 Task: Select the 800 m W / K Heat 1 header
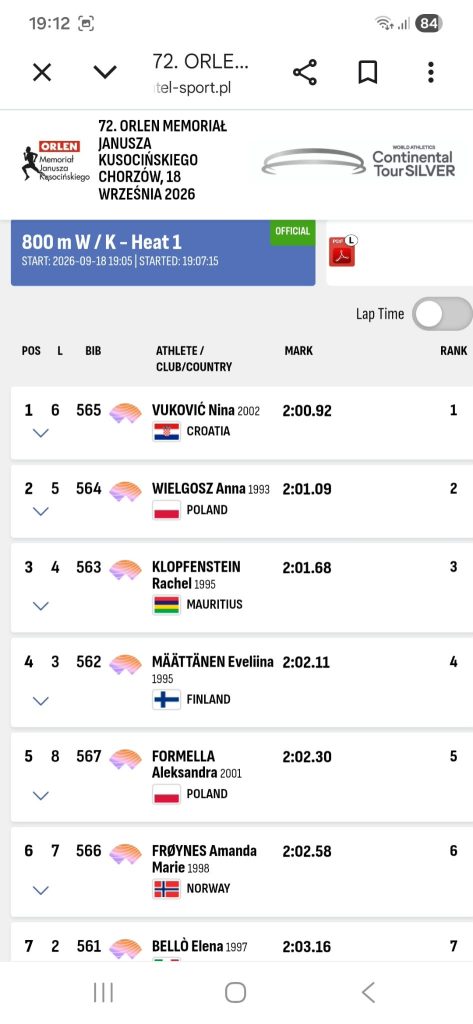163,253
